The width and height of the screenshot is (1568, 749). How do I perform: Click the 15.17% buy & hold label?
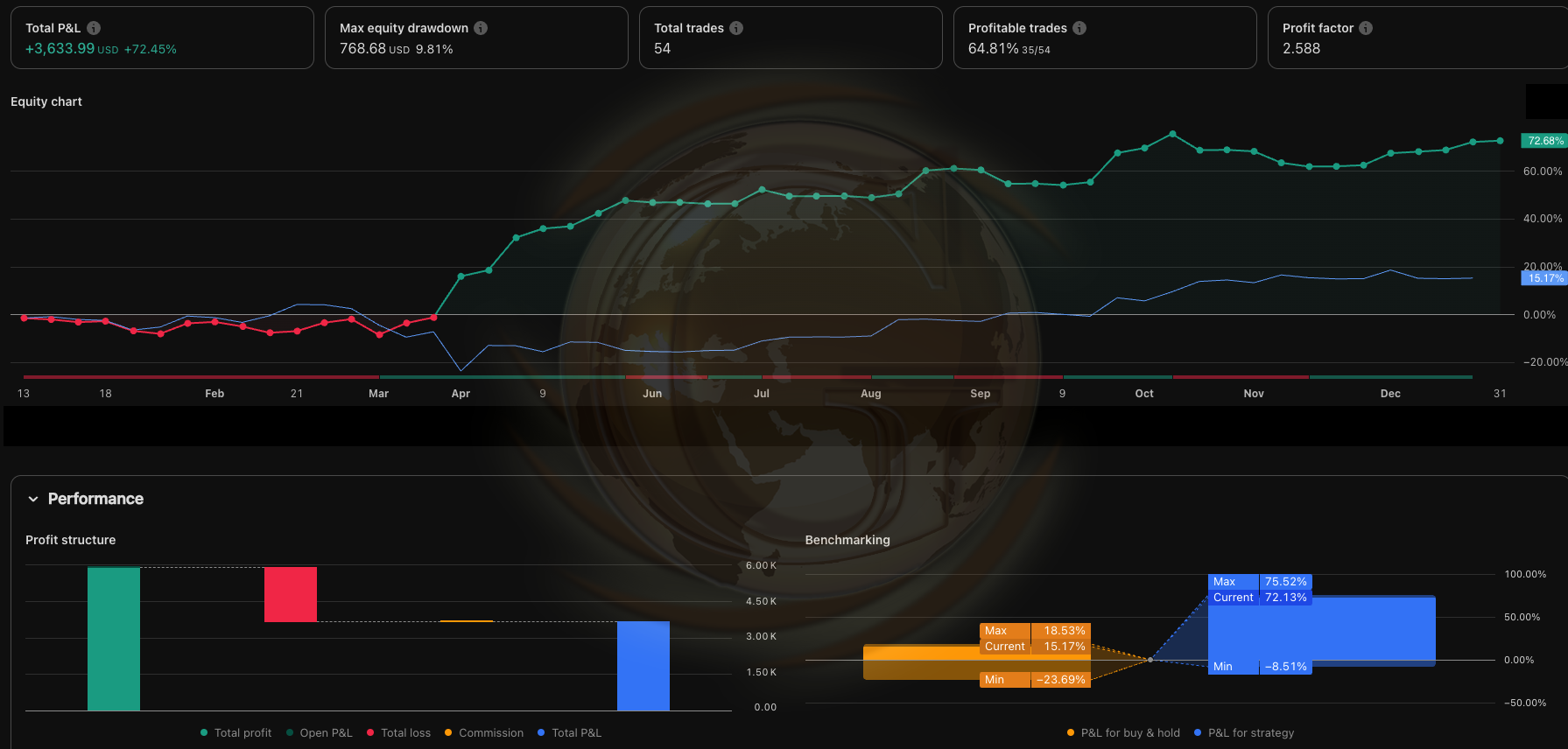tap(1544, 278)
